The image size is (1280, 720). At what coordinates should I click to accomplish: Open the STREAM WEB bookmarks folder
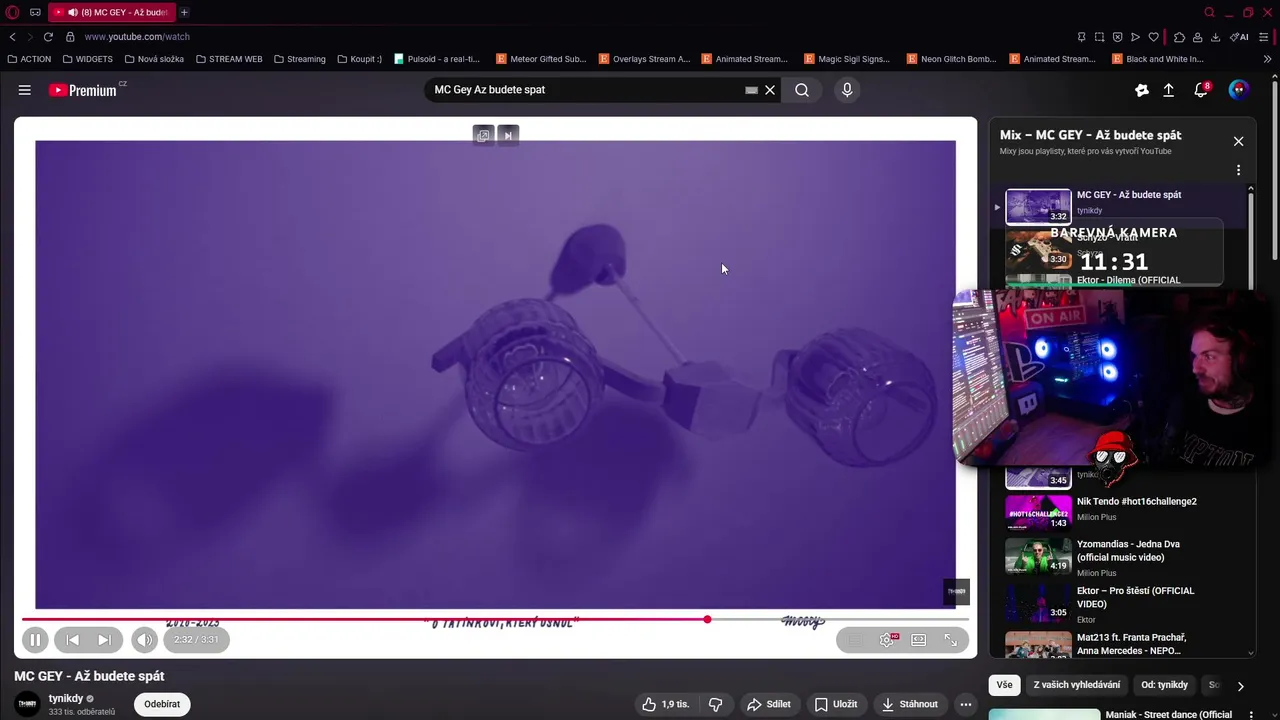[229, 59]
